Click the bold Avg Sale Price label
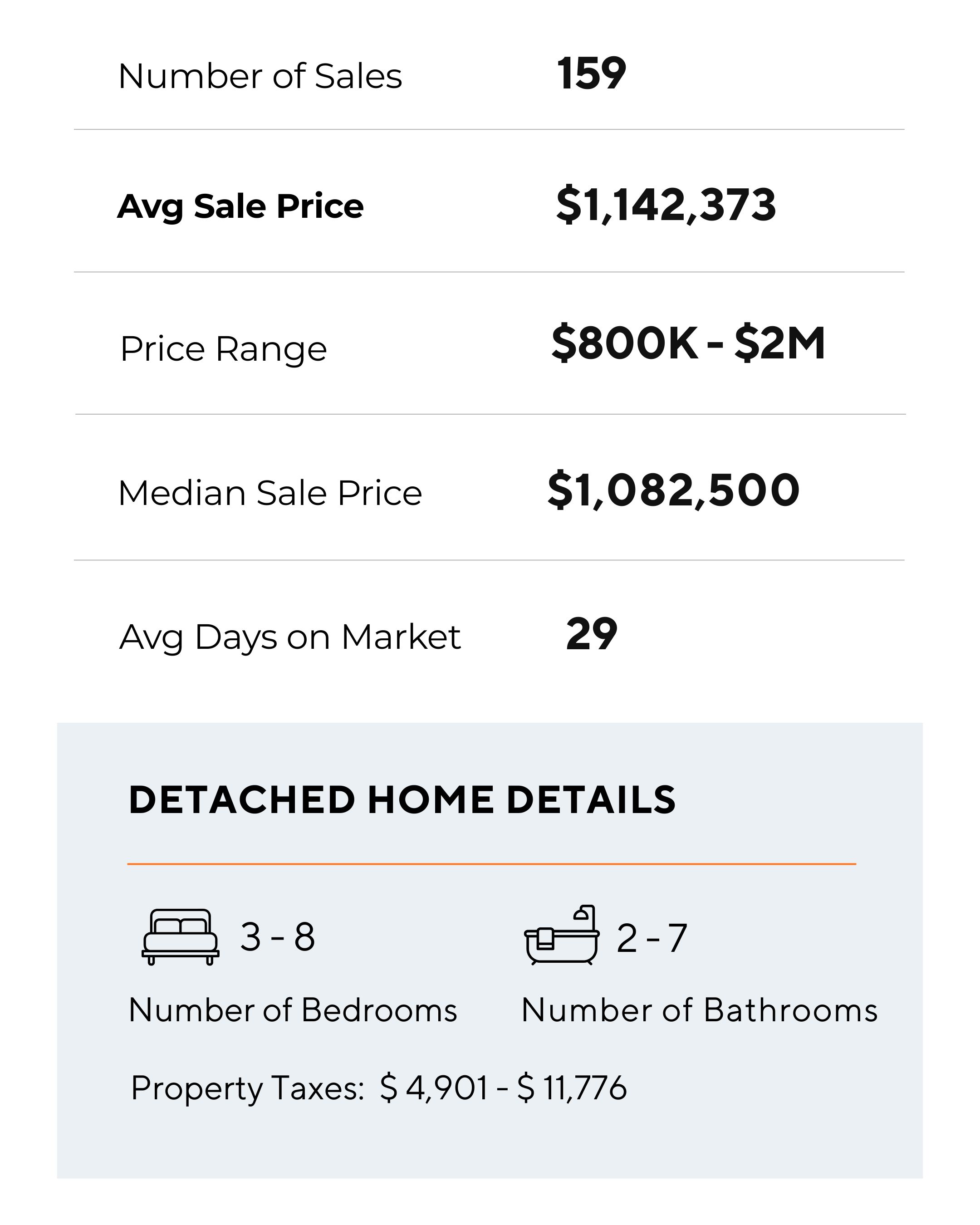The width and height of the screenshot is (980, 1225). pyautogui.click(x=240, y=206)
